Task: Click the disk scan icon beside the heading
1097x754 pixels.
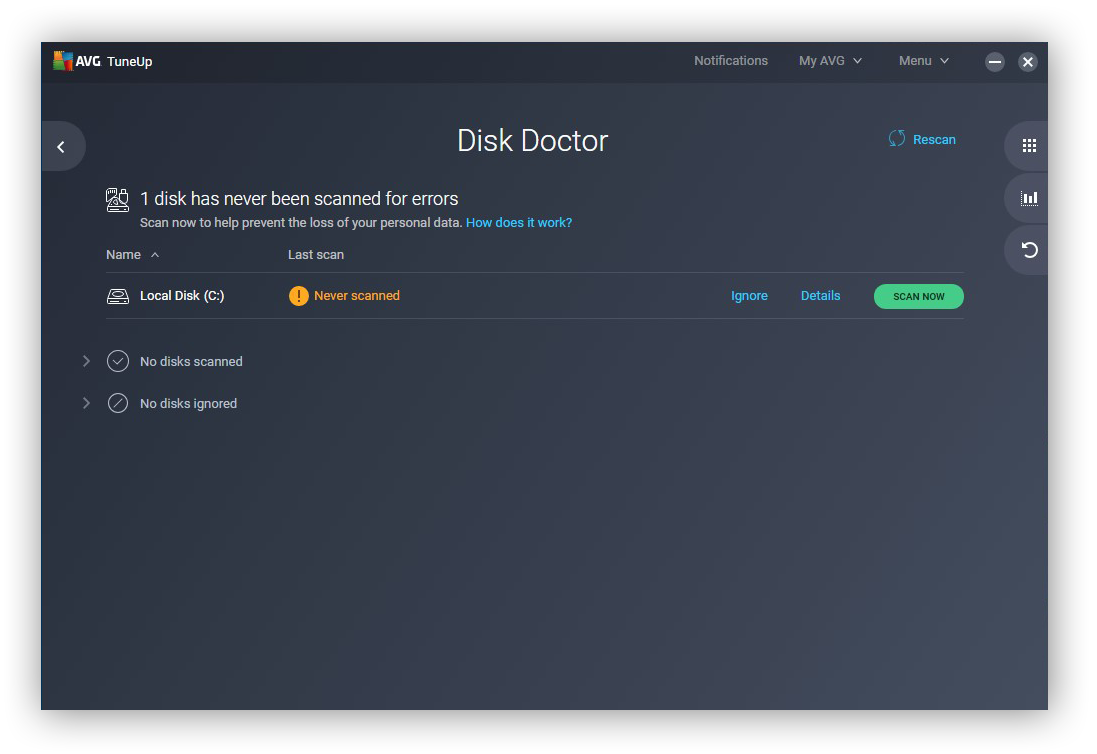Action: pyautogui.click(x=117, y=198)
